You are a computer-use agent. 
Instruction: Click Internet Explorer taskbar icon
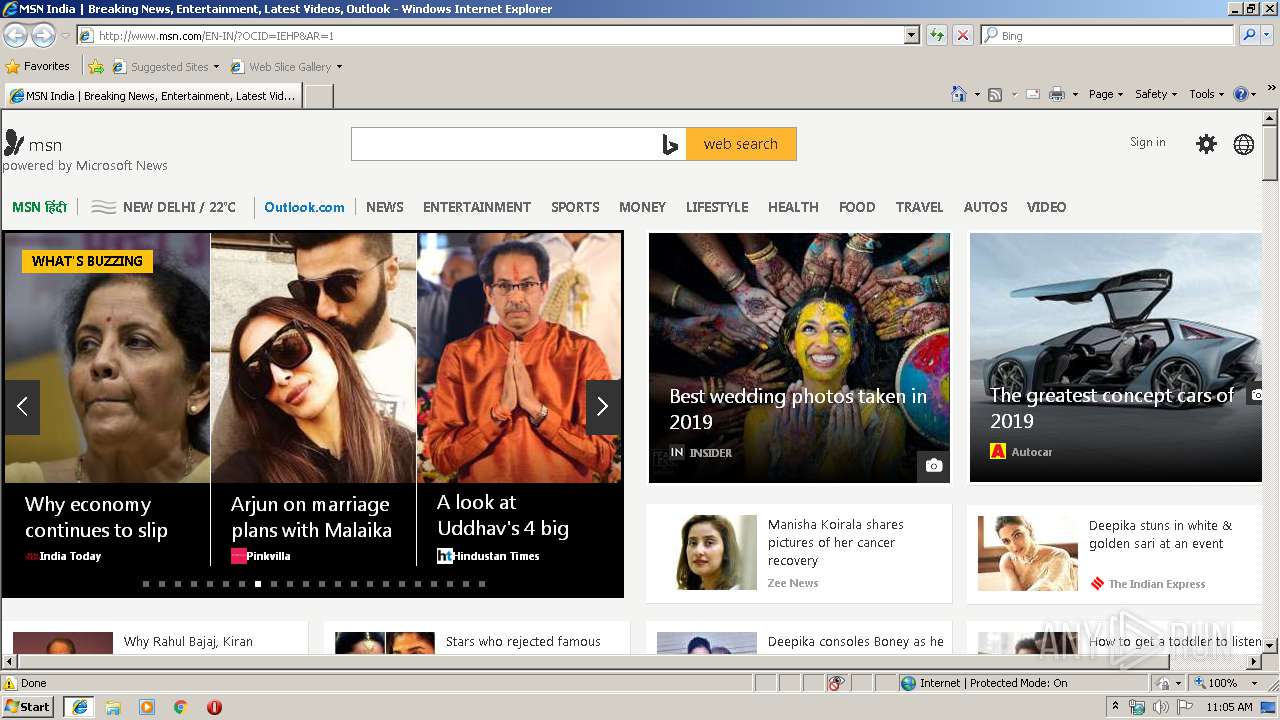click(x=79, y=707)
